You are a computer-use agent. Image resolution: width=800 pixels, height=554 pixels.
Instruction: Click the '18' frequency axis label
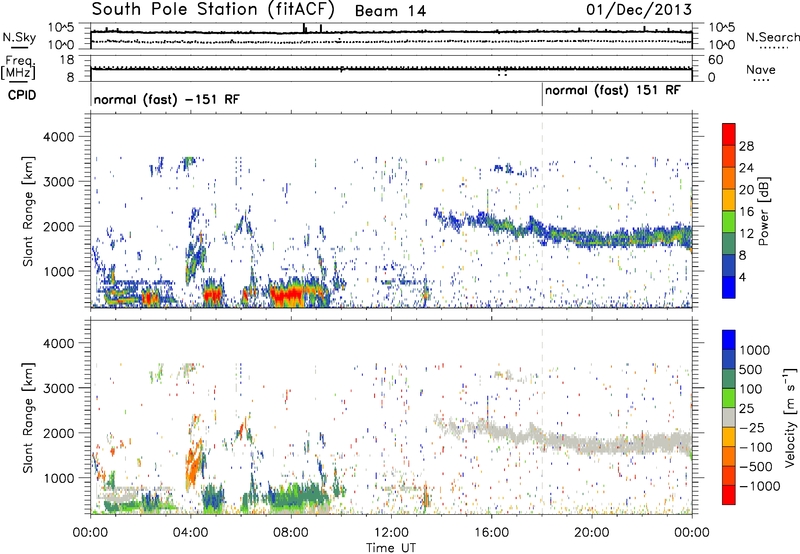point(67,60)
